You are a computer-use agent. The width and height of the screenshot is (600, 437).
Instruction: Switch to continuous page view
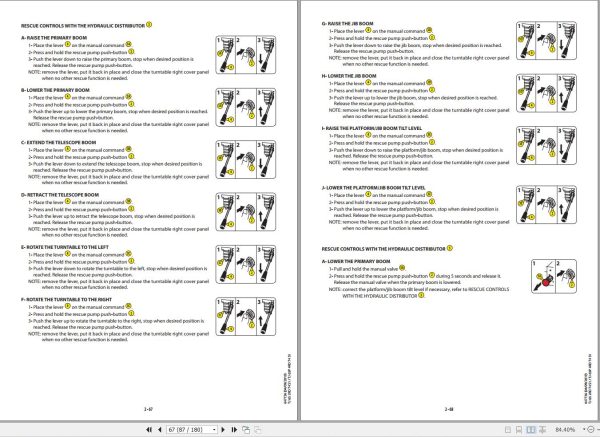519,430
